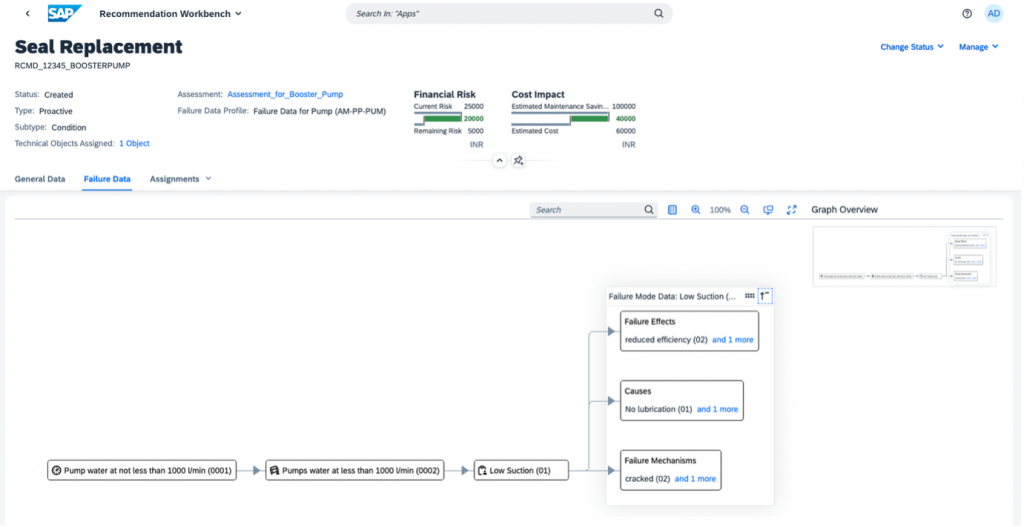Pin the header with the pin icon

click(x=518, y=160)
